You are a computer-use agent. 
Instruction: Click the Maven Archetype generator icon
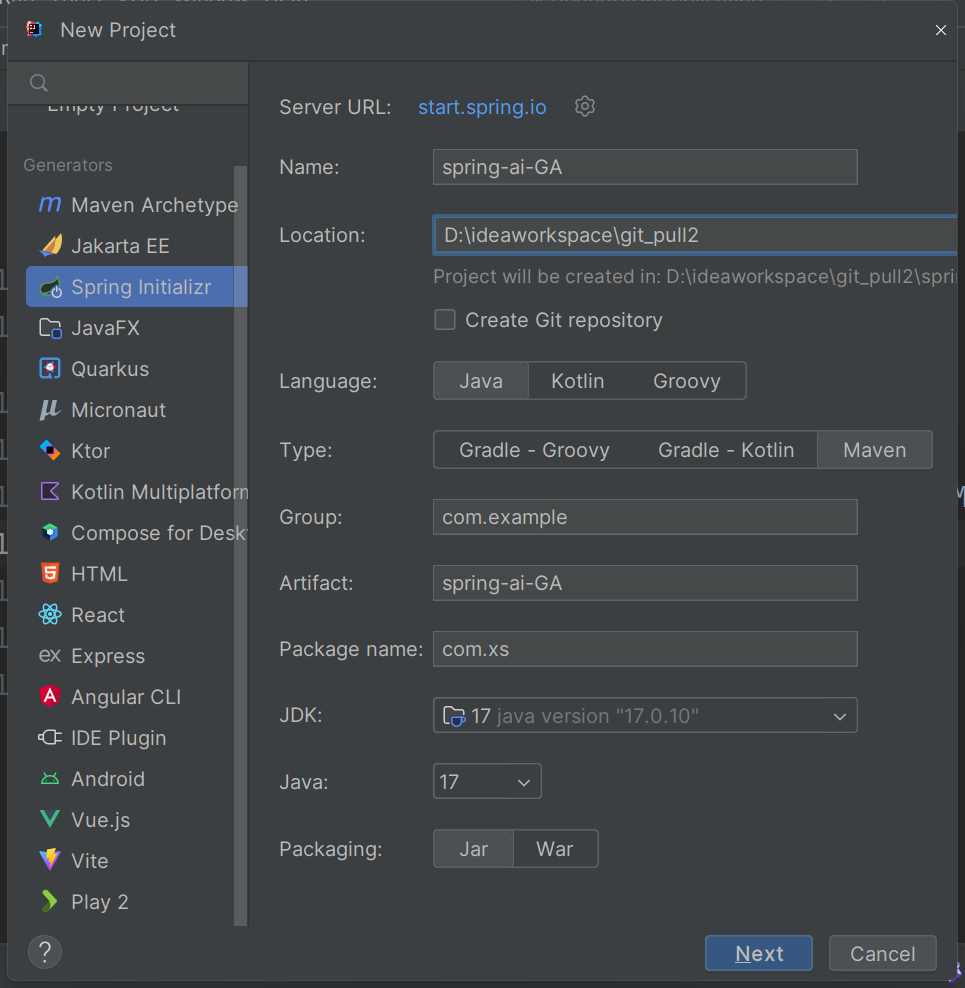click(50, 205)
